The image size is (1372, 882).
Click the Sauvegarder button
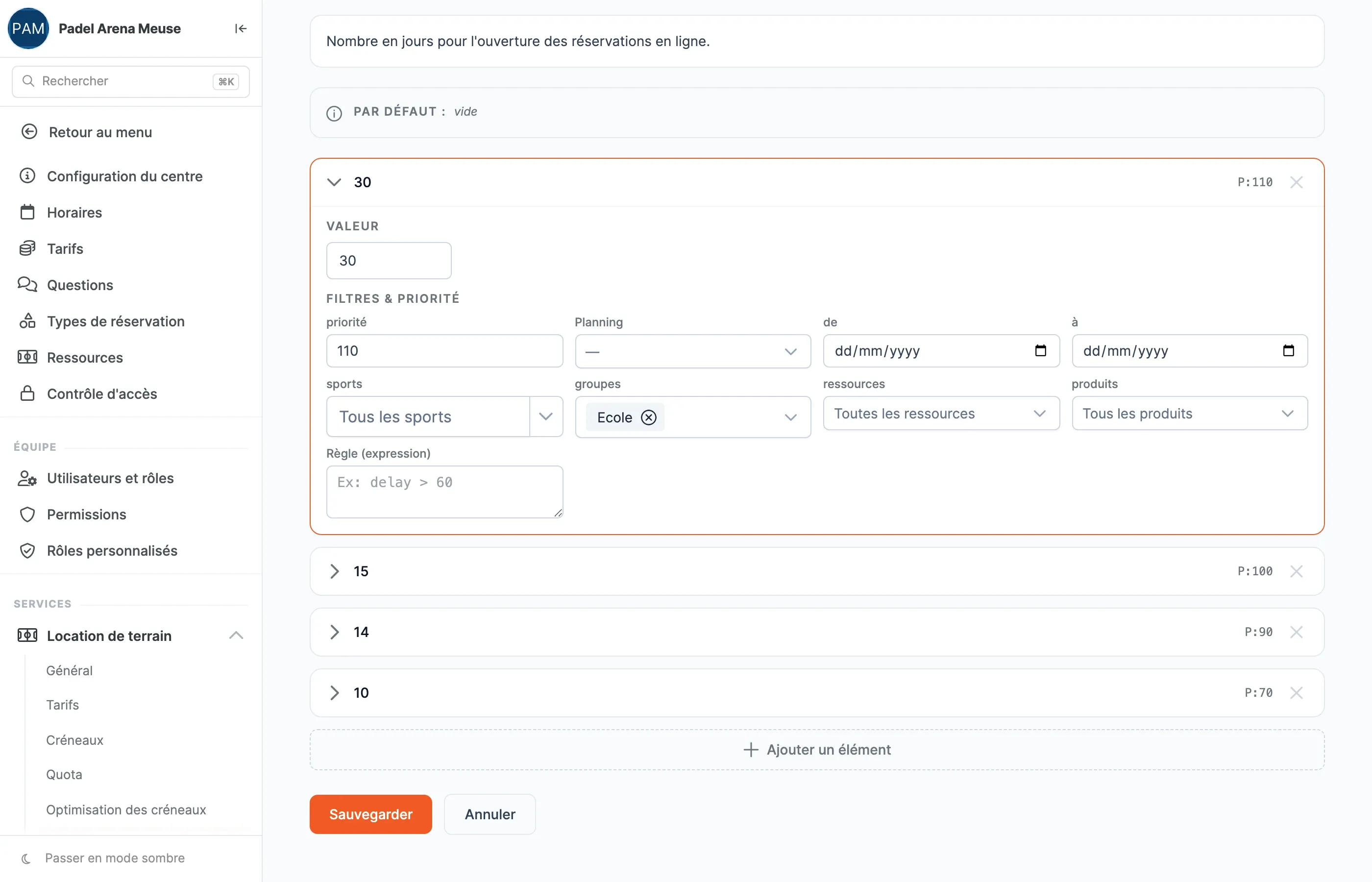(370, 814)
